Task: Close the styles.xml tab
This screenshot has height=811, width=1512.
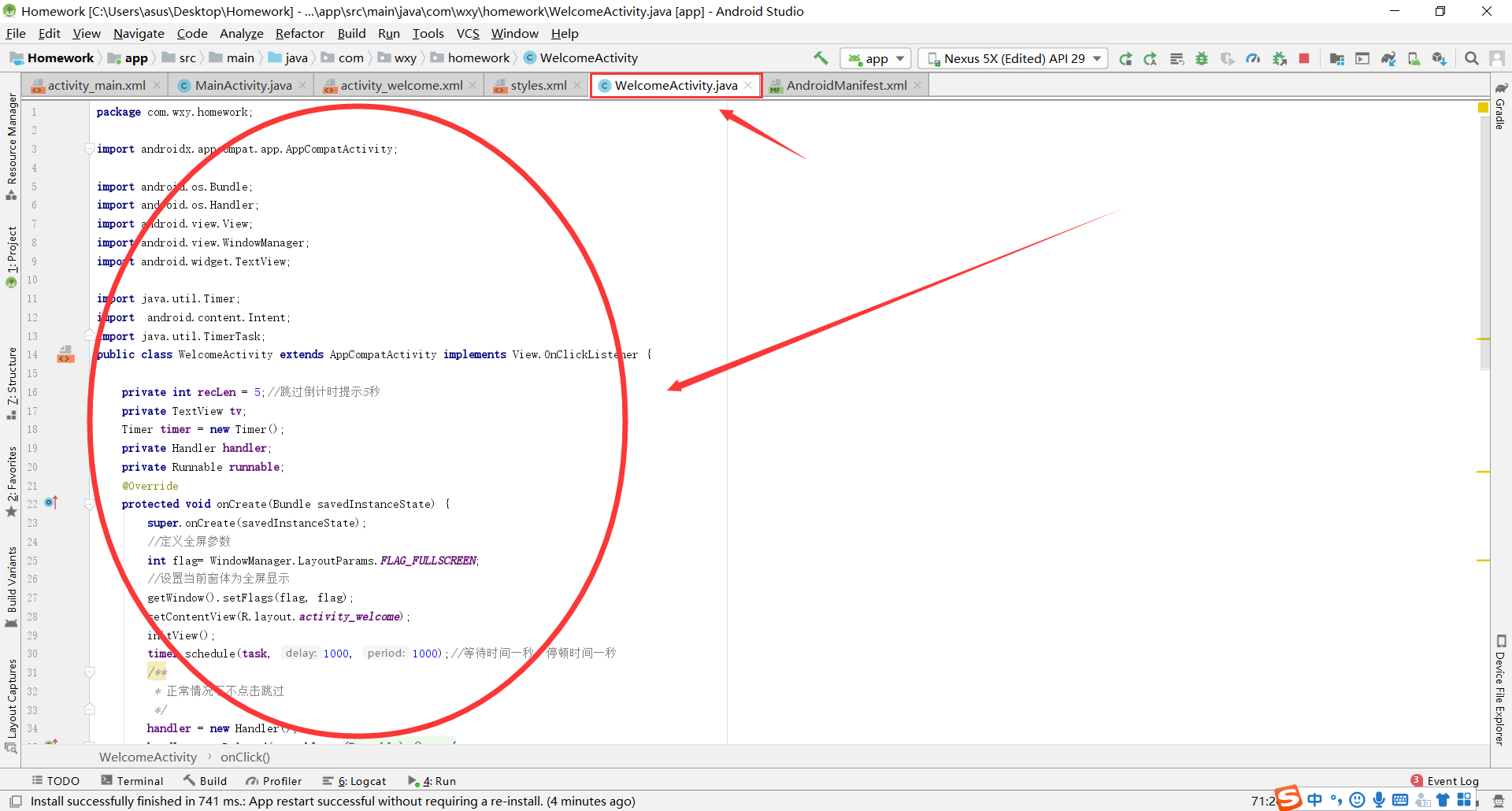Action: pos(577,85)
